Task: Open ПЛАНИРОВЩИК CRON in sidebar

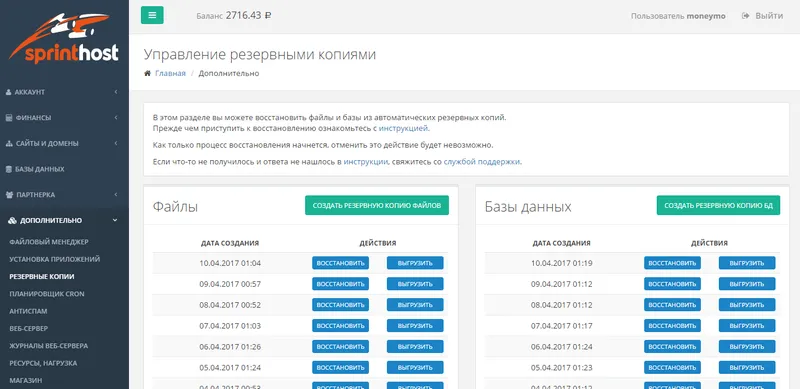Action: (x=47, y=294)
